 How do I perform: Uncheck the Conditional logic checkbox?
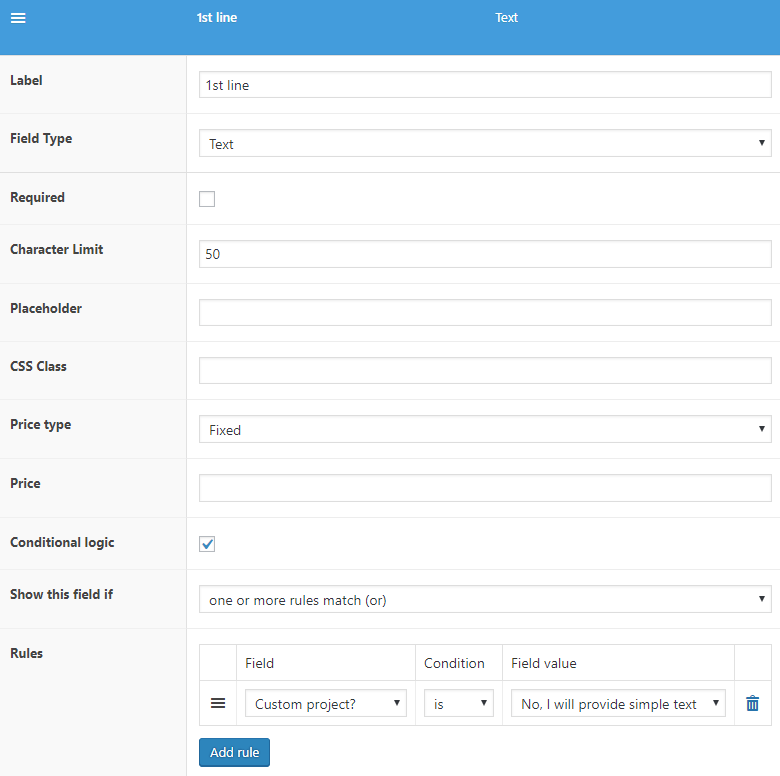207,544
